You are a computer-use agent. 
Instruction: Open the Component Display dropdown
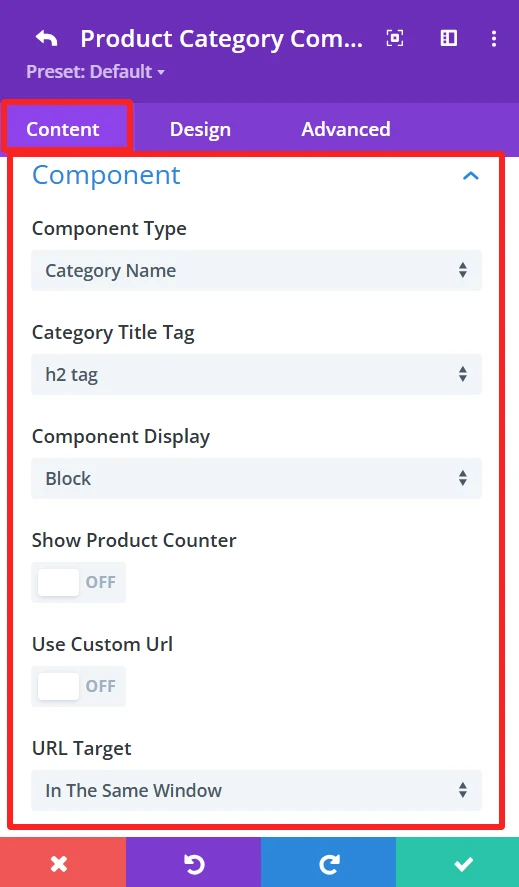(x=256, y=479)
